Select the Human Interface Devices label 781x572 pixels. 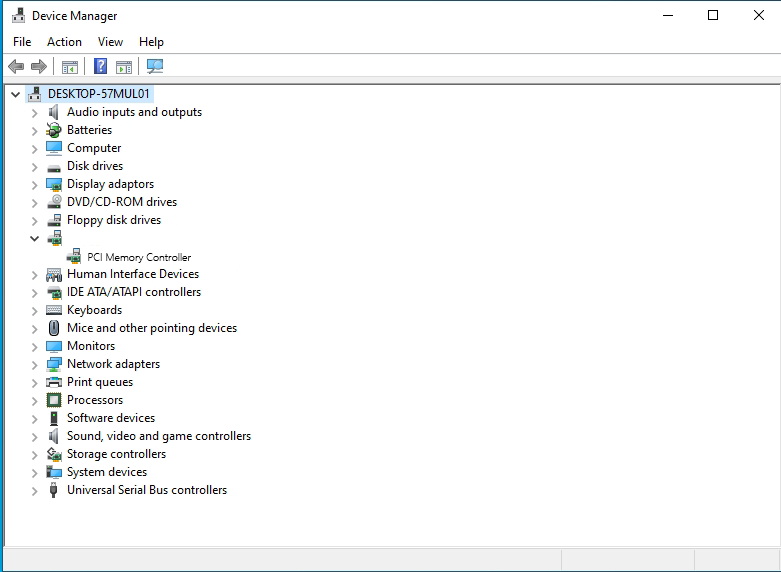tap(133, 274)
